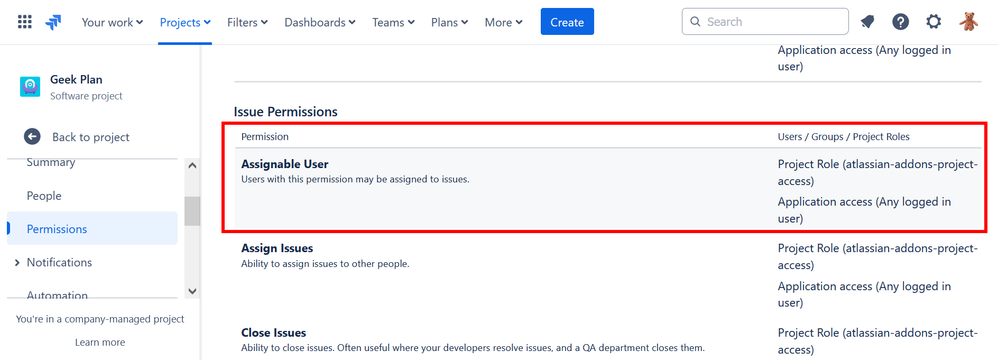Click the Assign Issues description text
This screenshot has width=998, height=360.
(325, 263)
